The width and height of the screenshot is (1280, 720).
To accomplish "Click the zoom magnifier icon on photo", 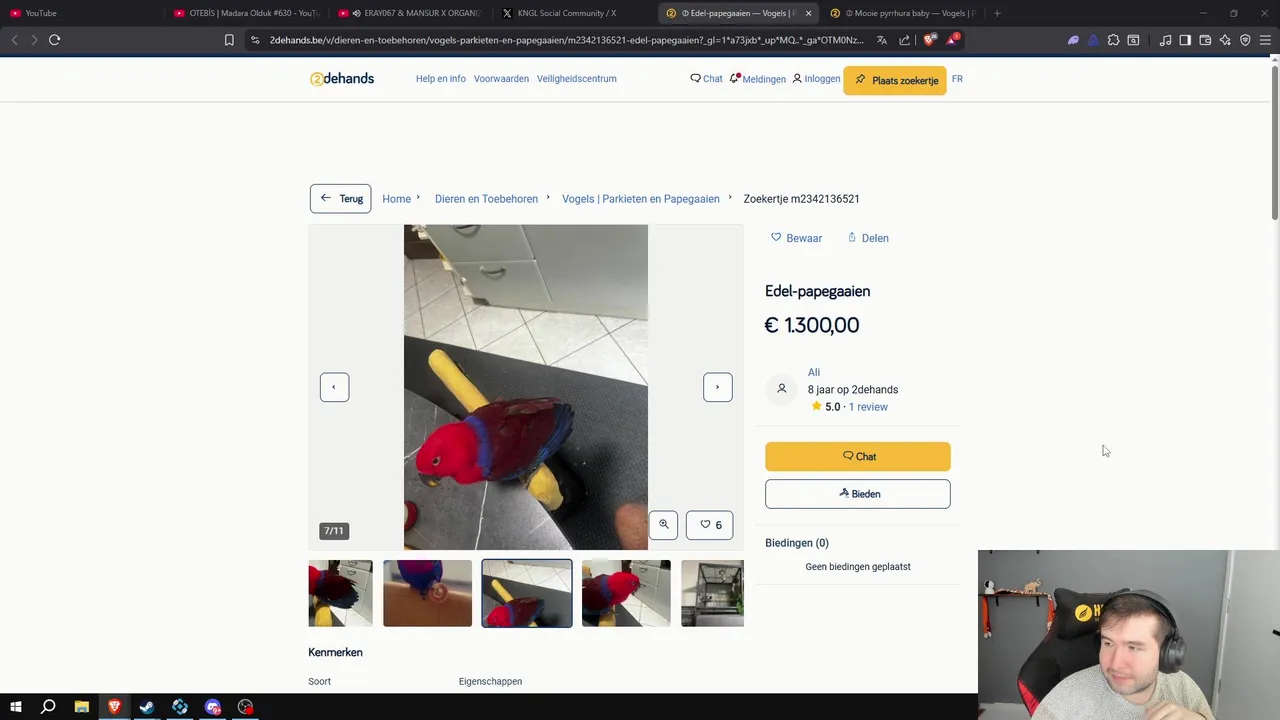I will pos(663,525).
